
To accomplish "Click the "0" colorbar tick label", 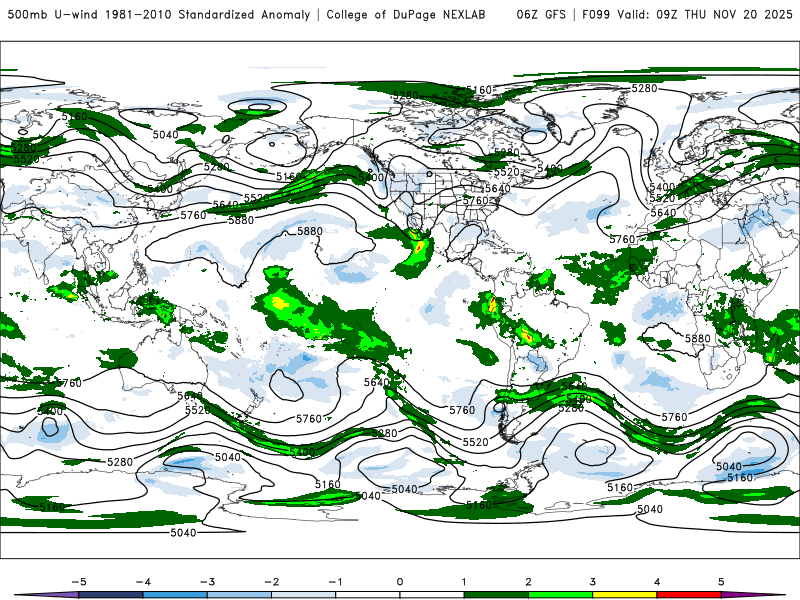I will click(399, 582).
